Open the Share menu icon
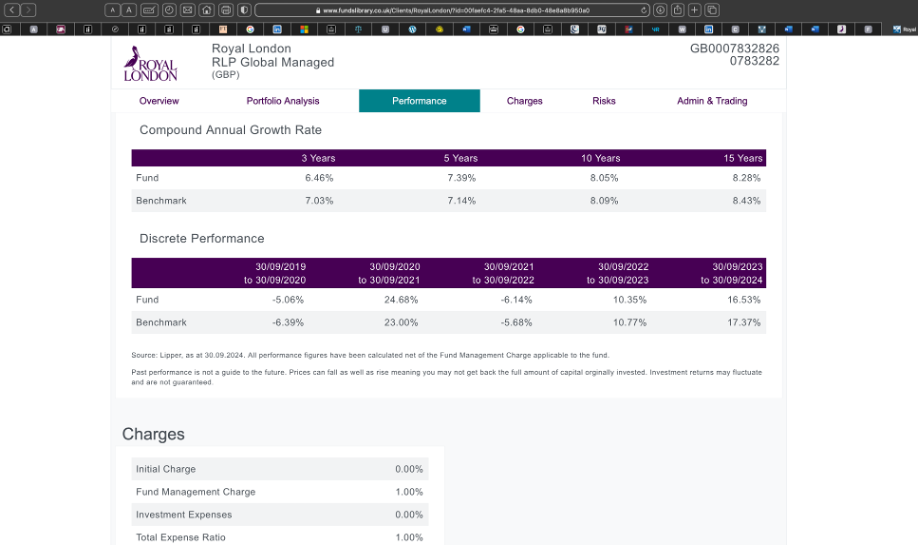This screenshot has width=918, height=546. point(677,10)
